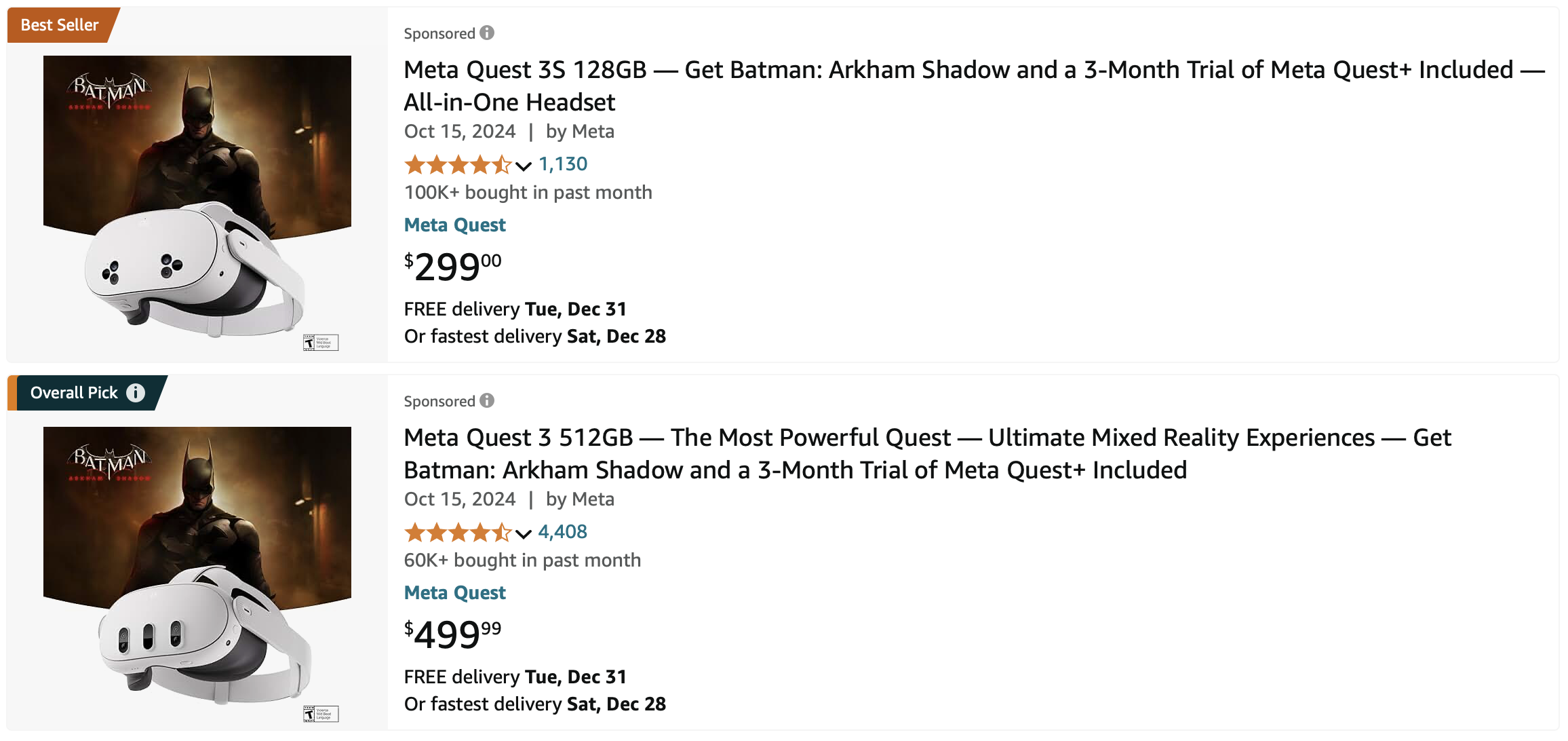The image size is (1568, 741).
Task: Click ESRB rating icon on Quest 3 512GB image
Action: point(321,714)
